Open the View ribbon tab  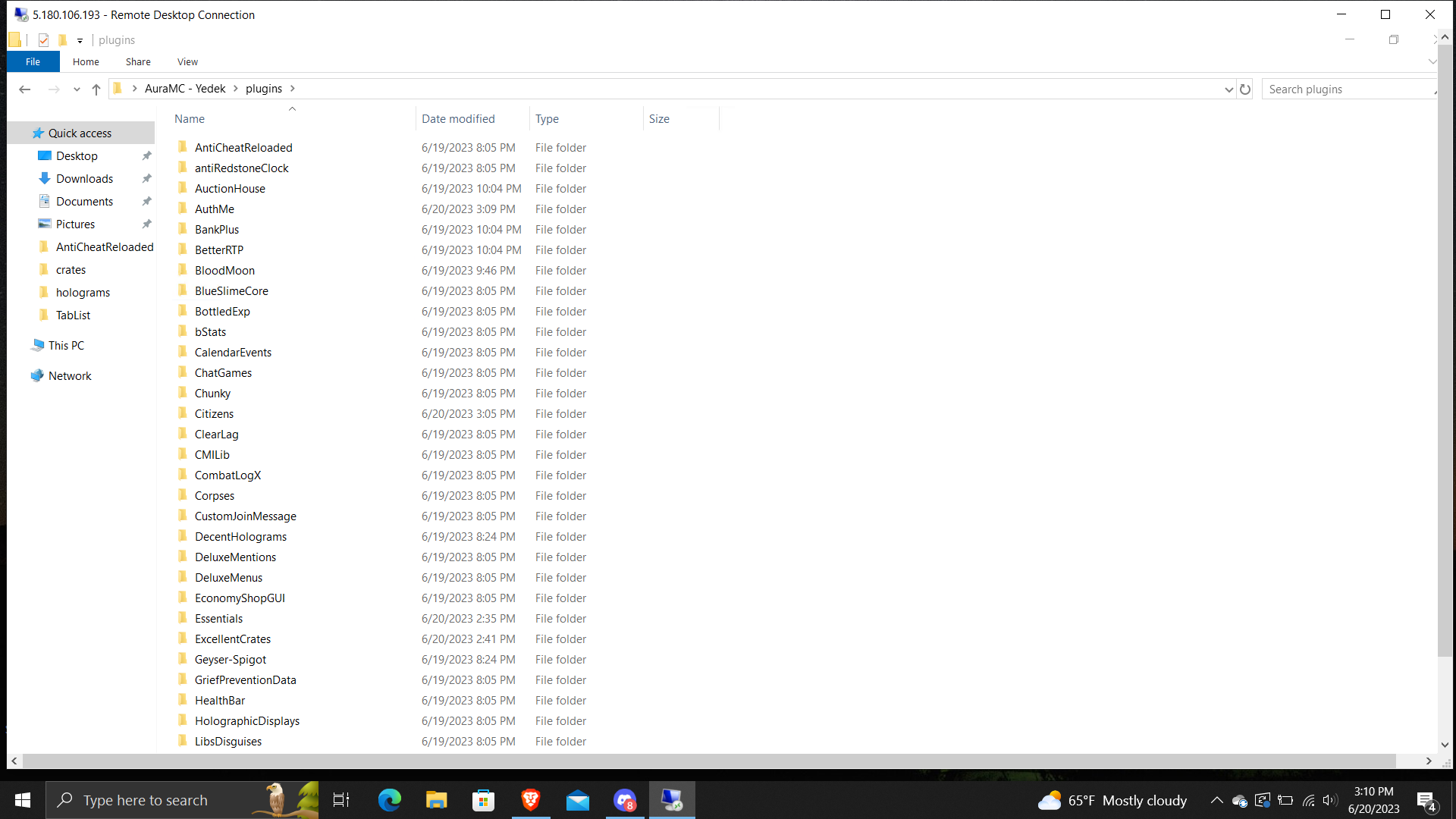pos(187,62)
